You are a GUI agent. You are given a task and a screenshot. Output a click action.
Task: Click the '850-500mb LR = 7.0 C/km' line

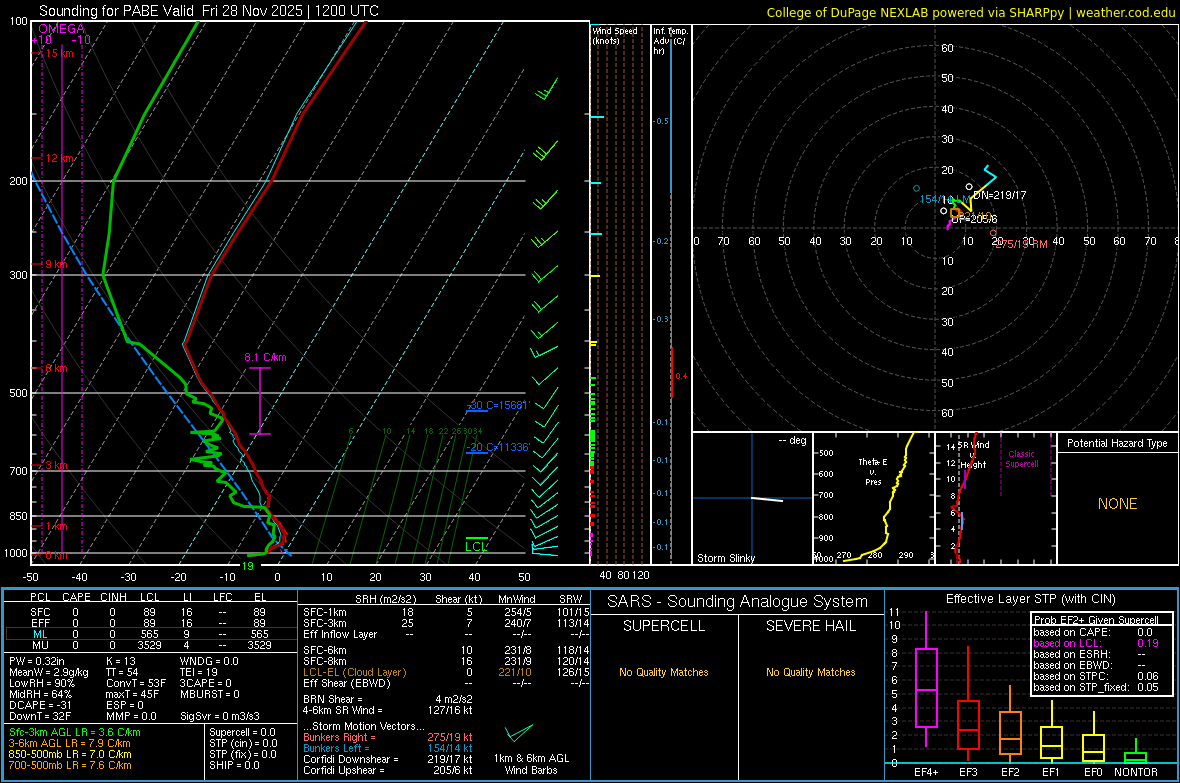[70, 754]
